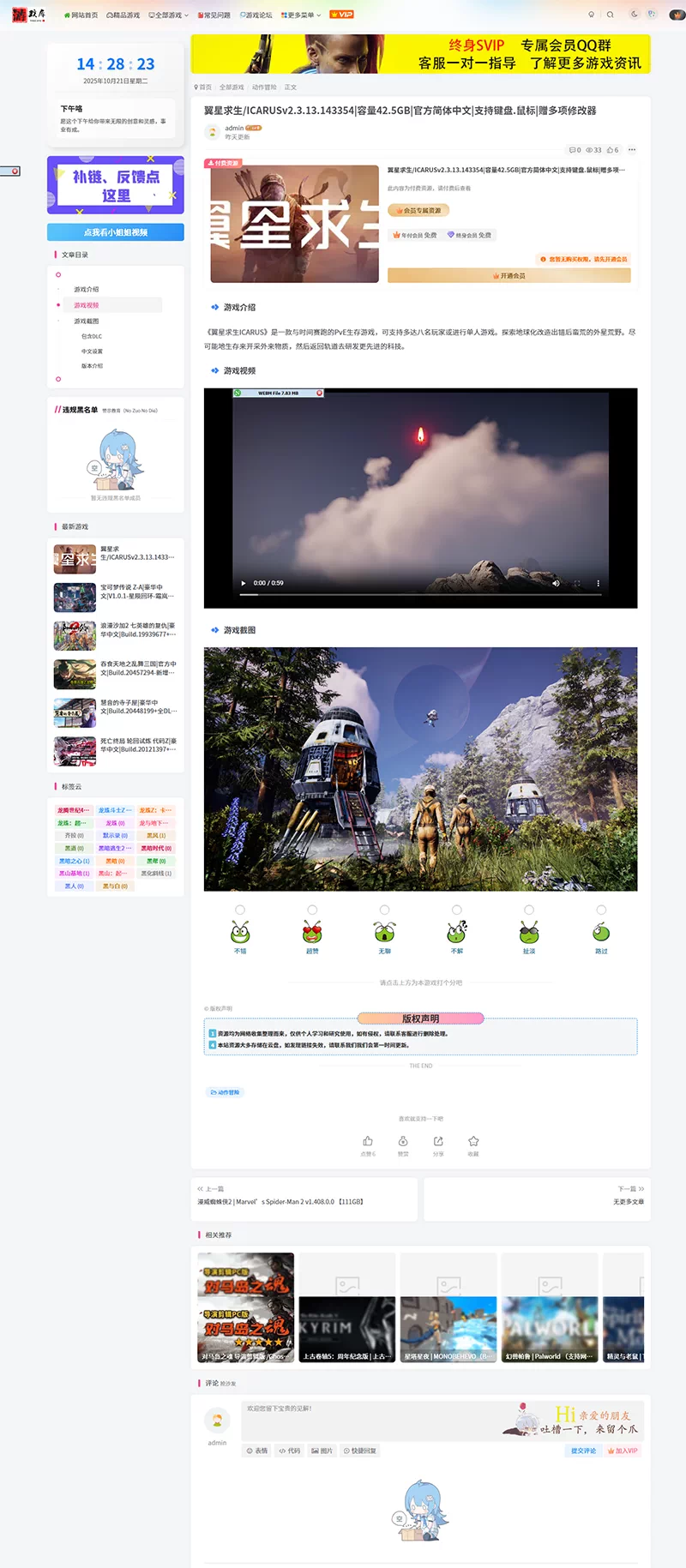This screenshot has height=1568, width=686.
Task: Click the 开通会员 button
Action: [x=508, y=276]
